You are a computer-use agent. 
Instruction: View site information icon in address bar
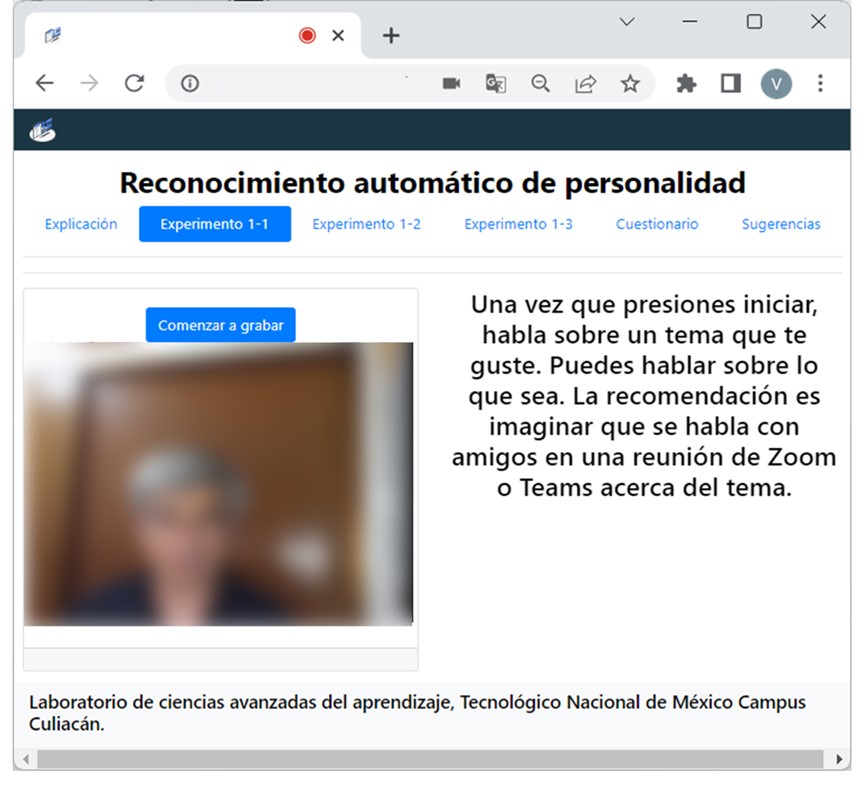click(190, 83)
